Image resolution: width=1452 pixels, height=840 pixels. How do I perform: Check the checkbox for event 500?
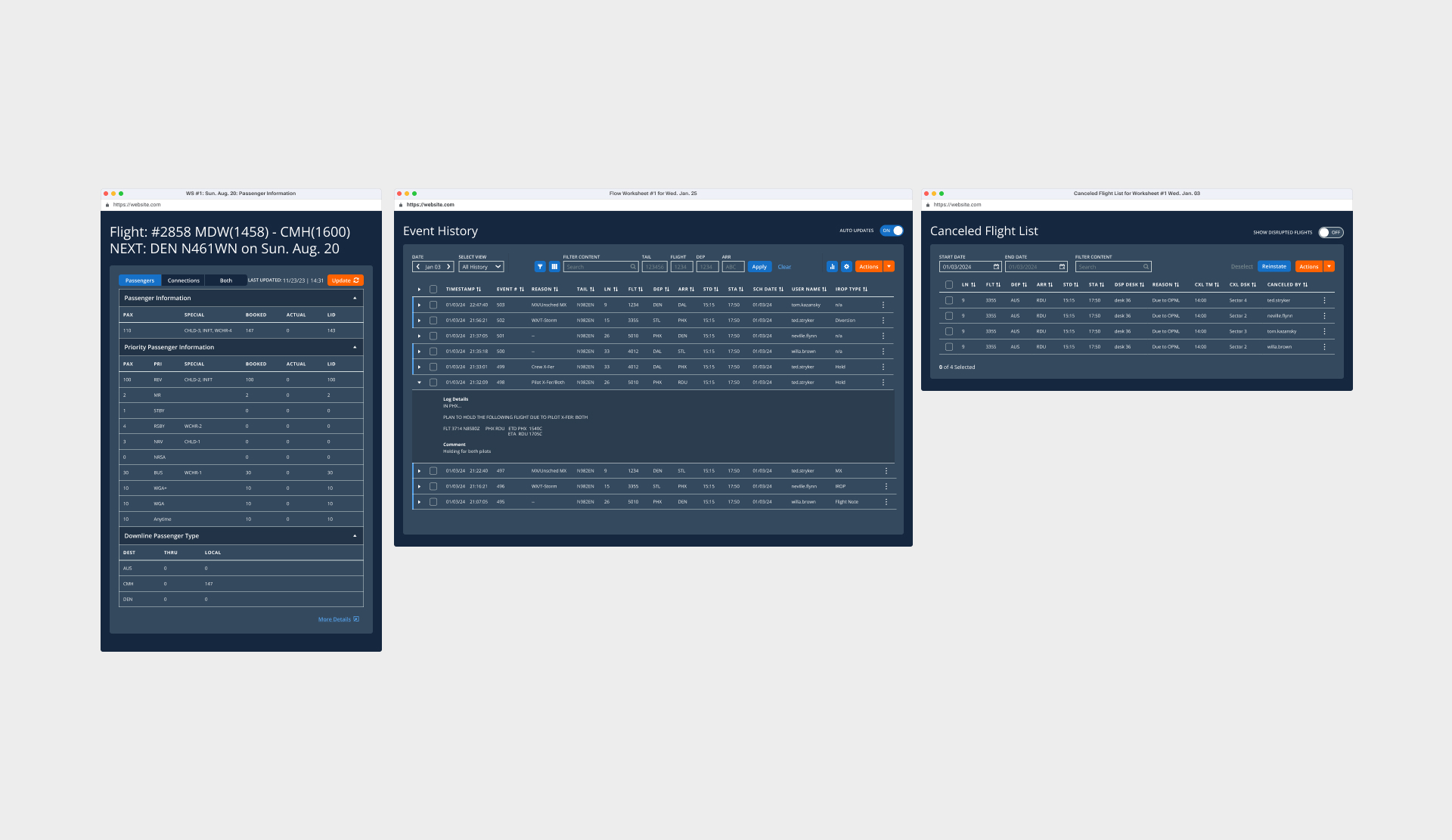click(433, 352)
